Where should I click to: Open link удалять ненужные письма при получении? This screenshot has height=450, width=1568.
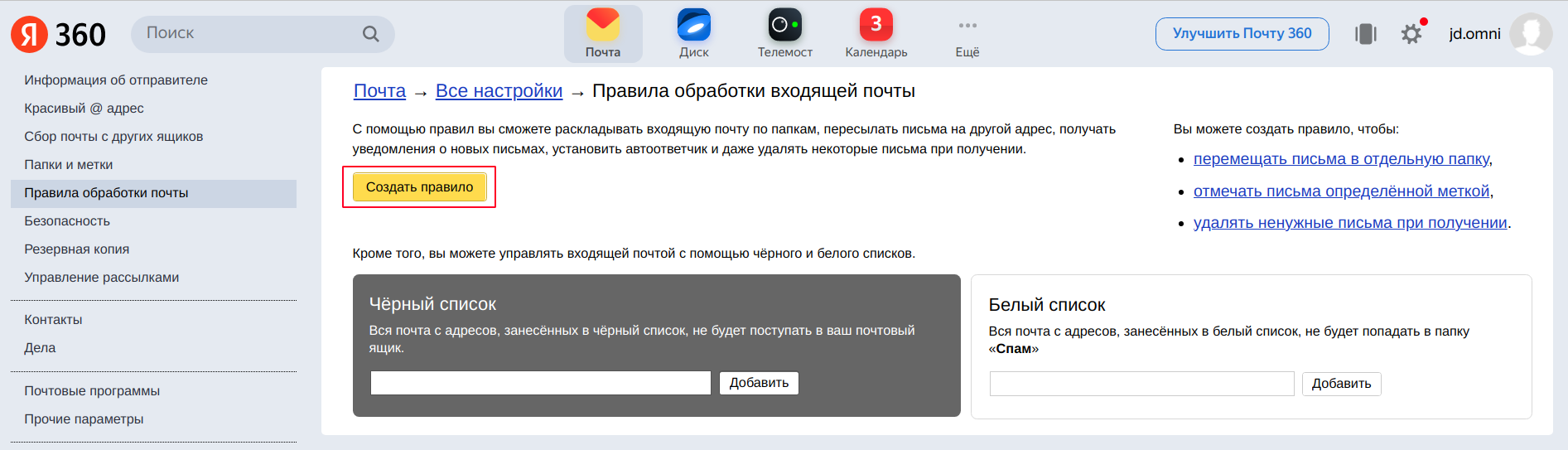coord(1350,223)
